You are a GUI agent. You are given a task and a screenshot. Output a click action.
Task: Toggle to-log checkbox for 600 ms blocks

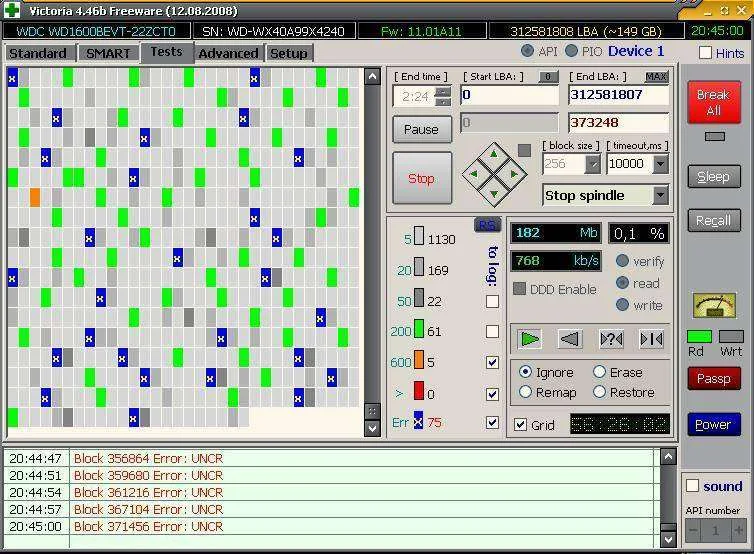click(492, 362)
